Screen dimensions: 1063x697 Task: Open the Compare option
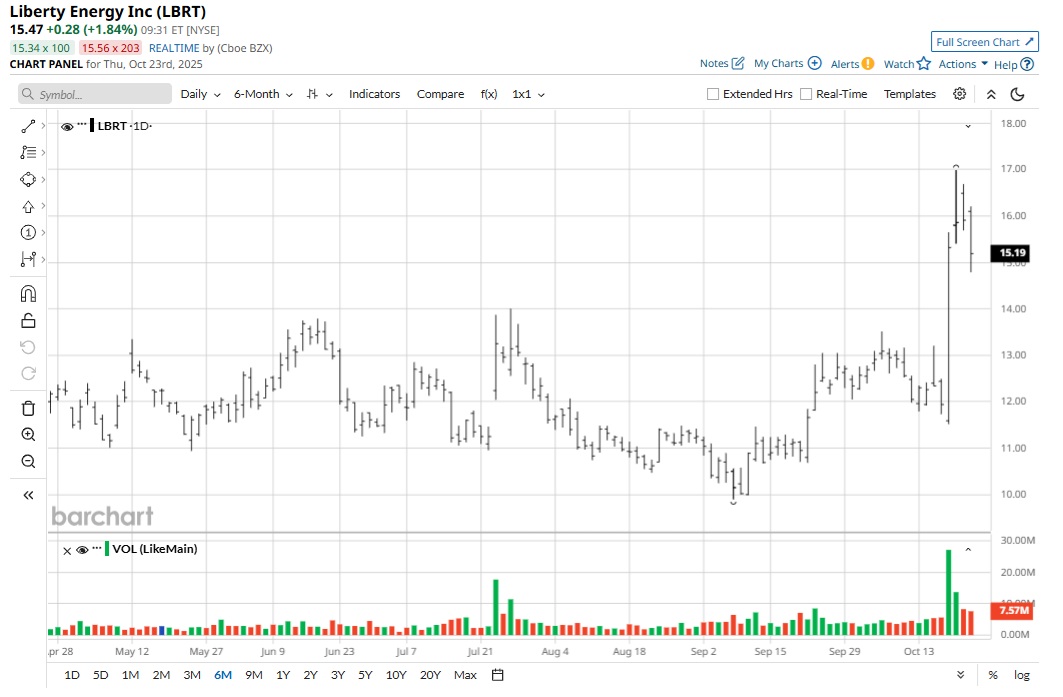(440, 94)
